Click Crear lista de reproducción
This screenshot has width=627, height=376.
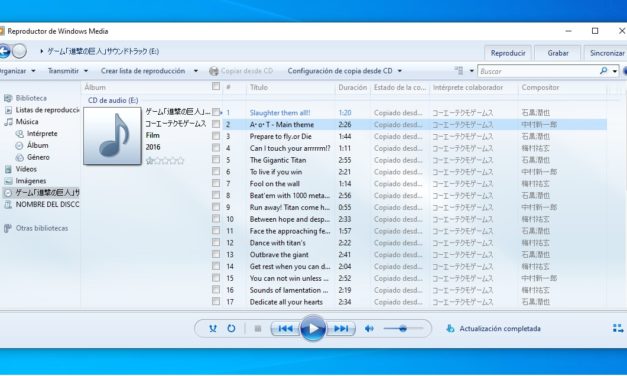(143, 71)
